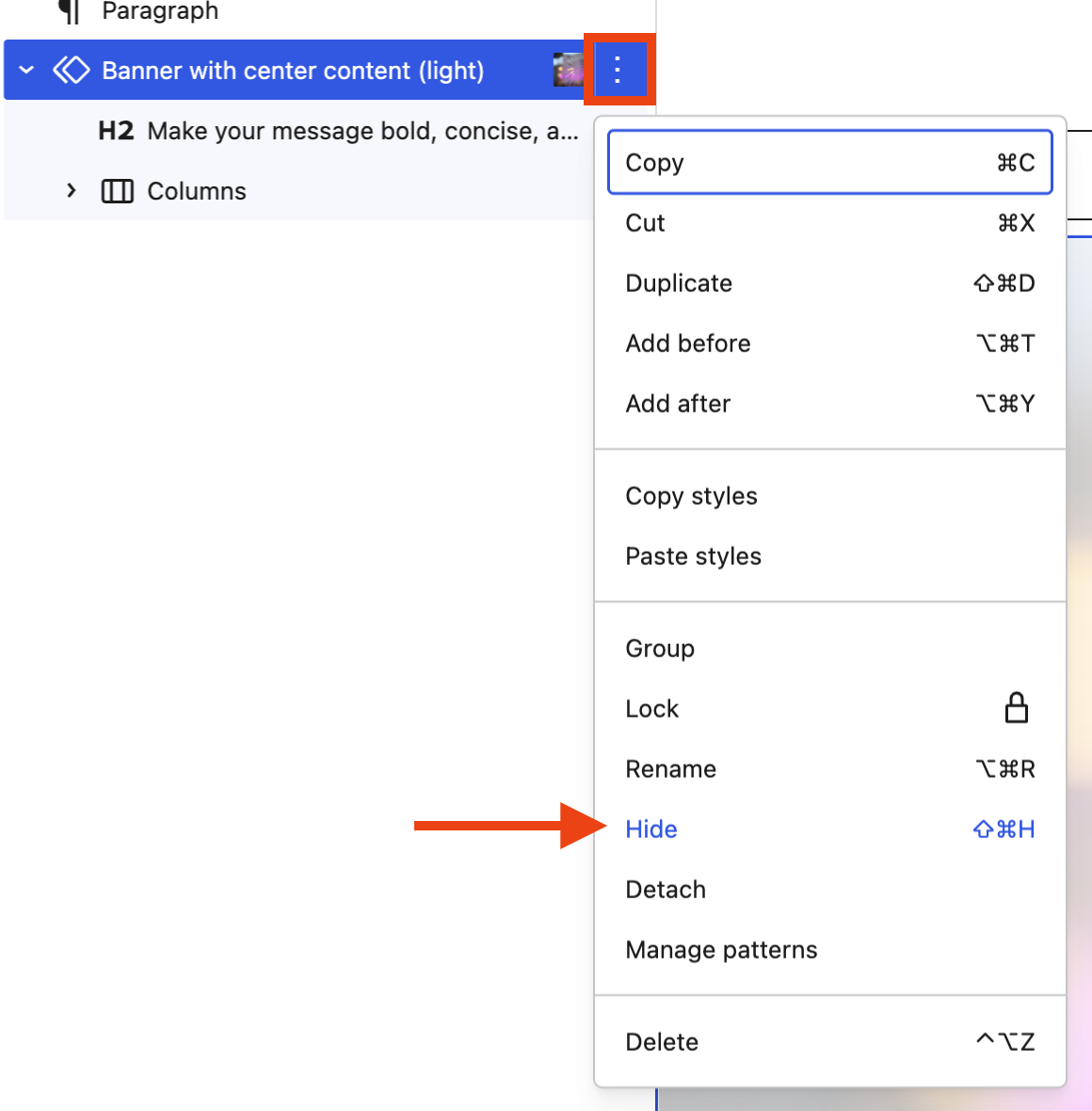Select Lock from the menu
Image resolution: width=1092 pixels, height=1111 pixels.
tap(829, 709)
